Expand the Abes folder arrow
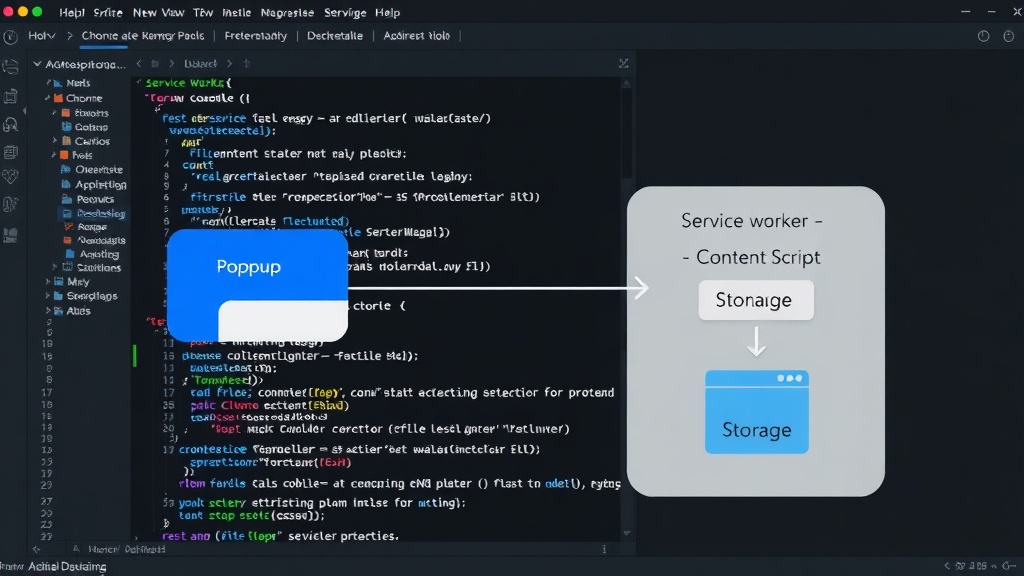 point(48,311)
